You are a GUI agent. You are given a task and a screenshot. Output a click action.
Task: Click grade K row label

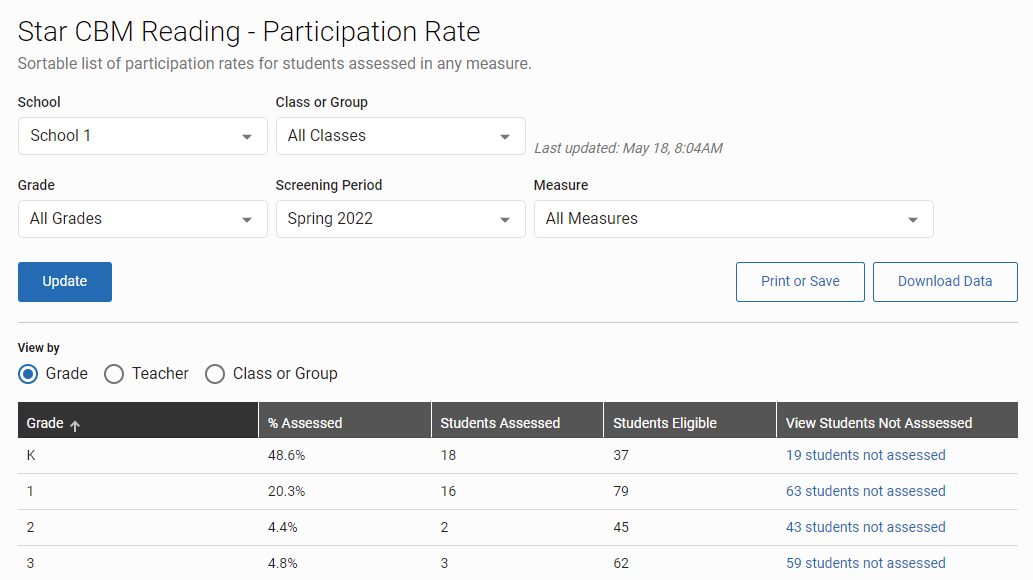[31, 455]
